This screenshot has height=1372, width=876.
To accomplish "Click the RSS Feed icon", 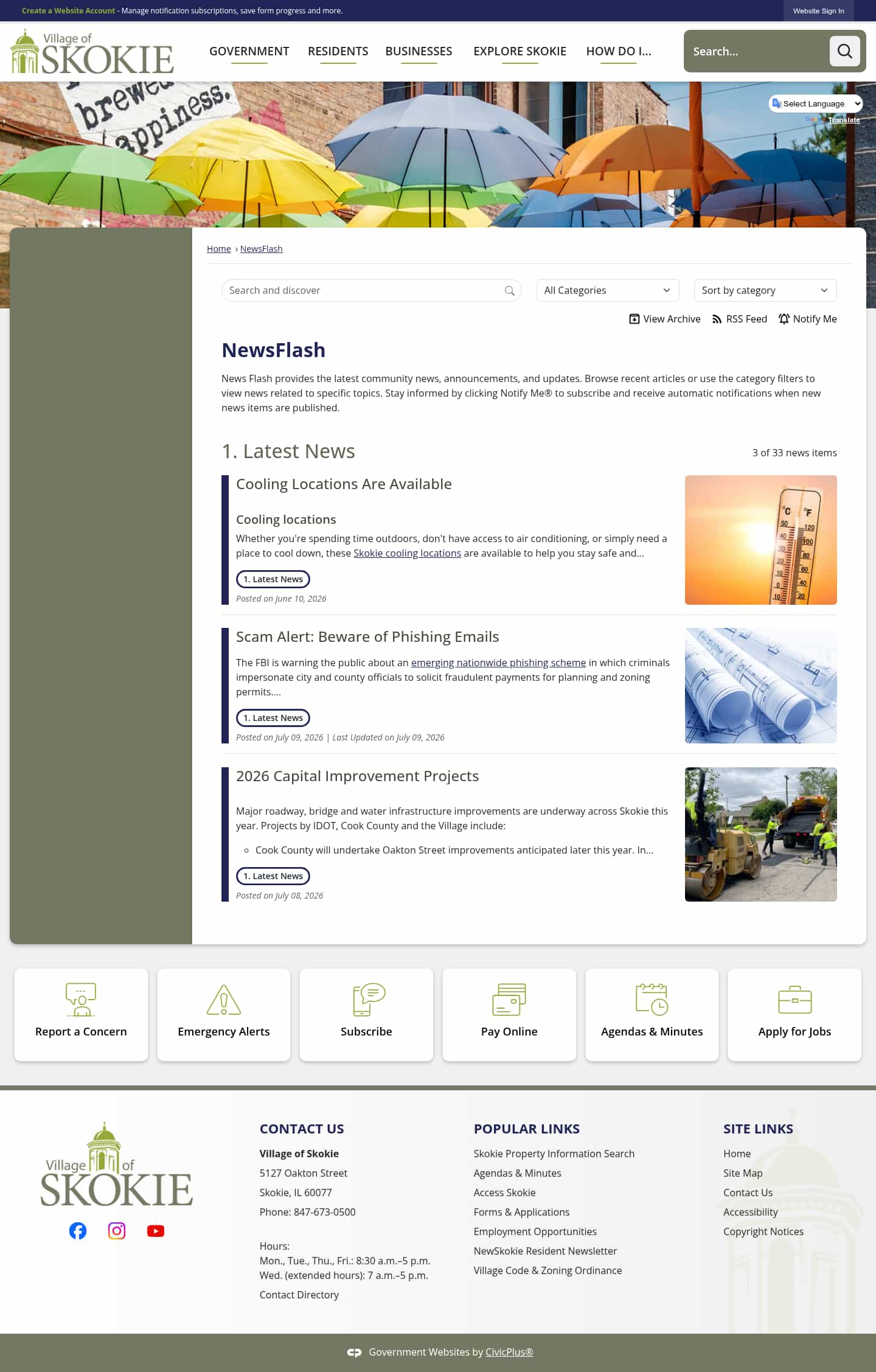I will coord(717,319).
